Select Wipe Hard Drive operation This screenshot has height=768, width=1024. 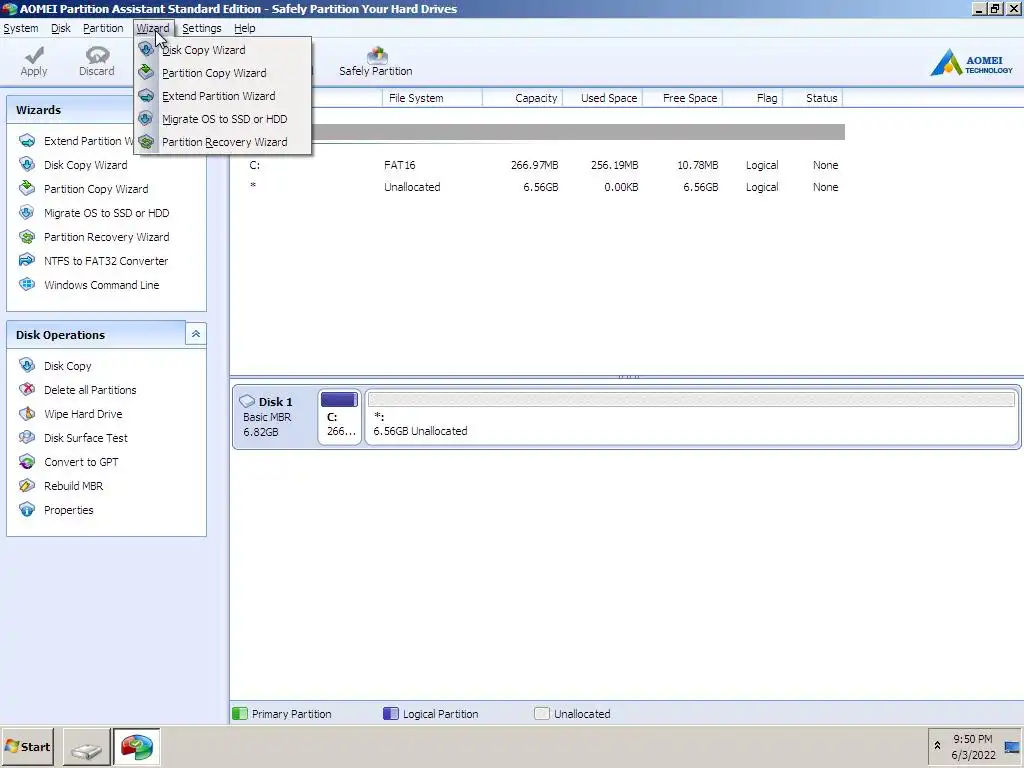(83, 414)
